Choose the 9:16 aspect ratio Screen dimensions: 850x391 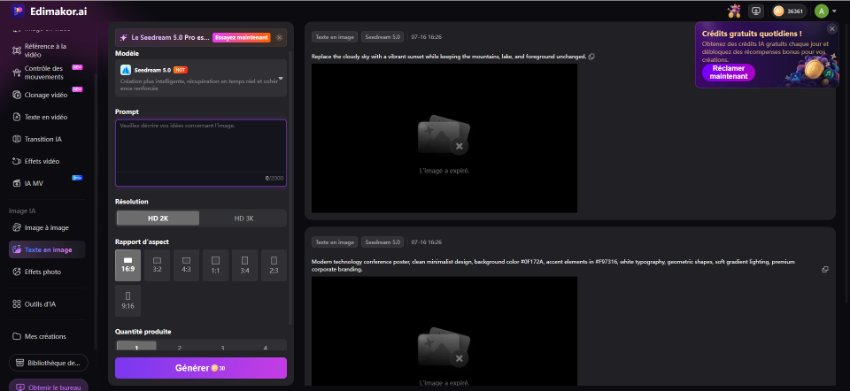click(128, 300)
